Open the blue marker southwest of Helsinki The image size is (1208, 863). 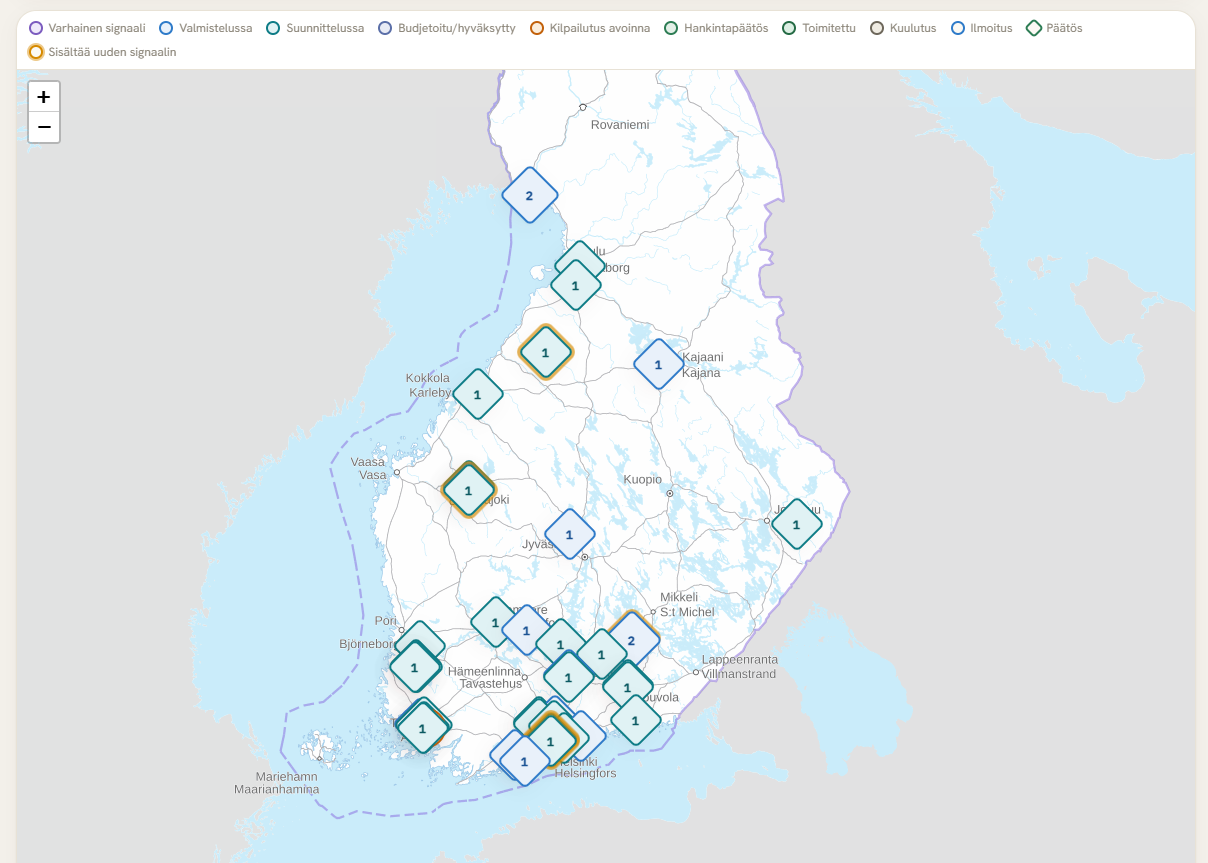pyautogui.click(x=524, y=761)
